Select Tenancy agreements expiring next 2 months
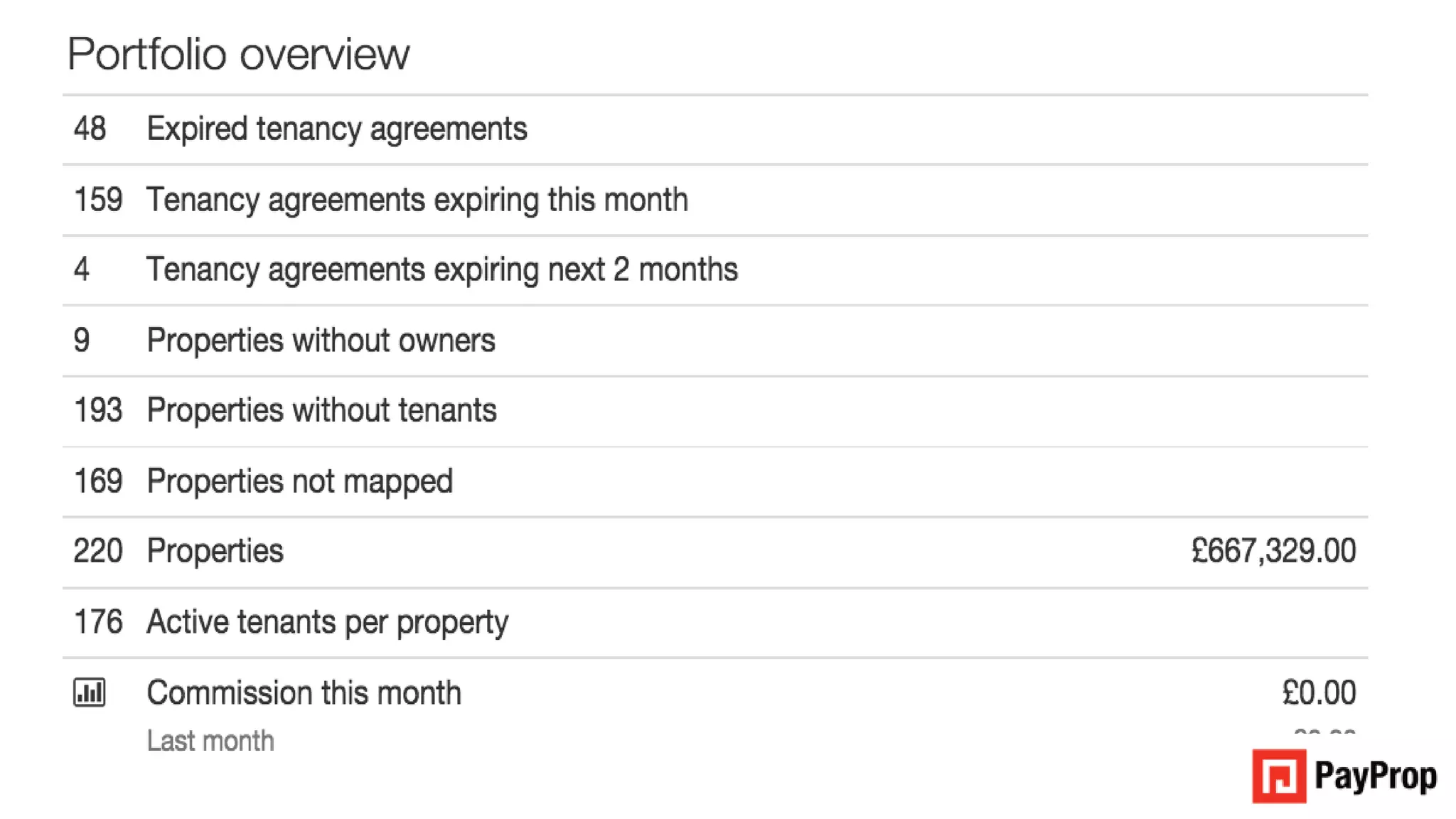1456x819 pixels. (715, 270)
